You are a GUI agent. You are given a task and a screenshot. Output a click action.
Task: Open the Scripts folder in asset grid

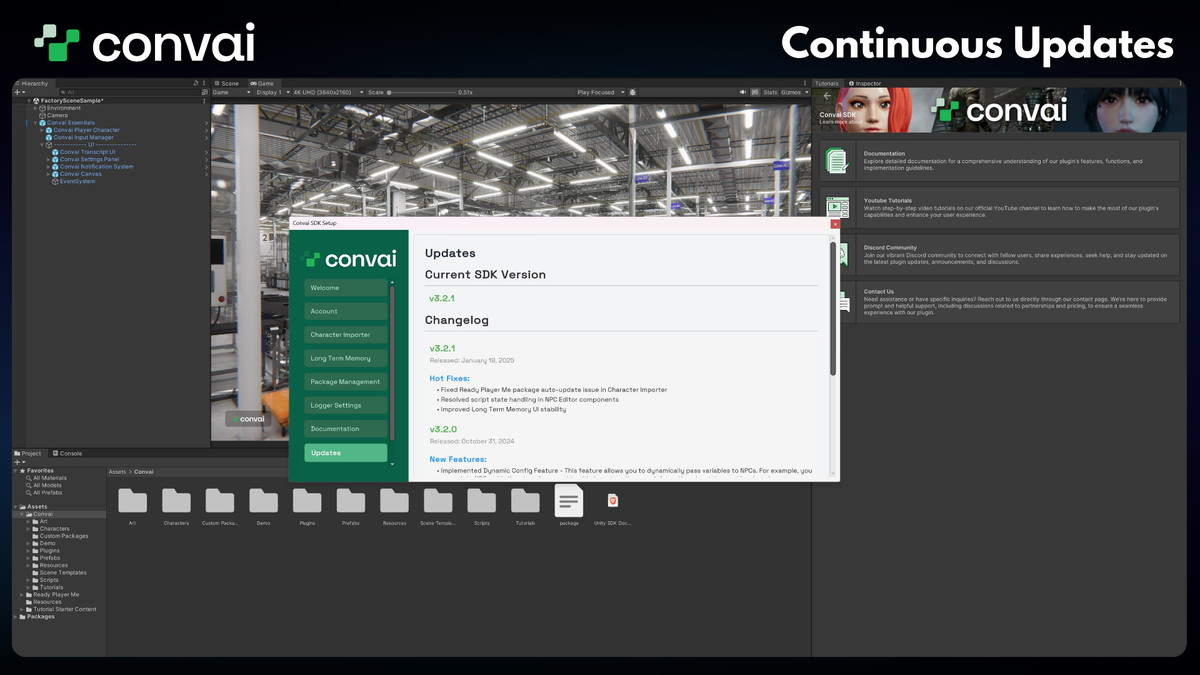(x=482, y=500)
